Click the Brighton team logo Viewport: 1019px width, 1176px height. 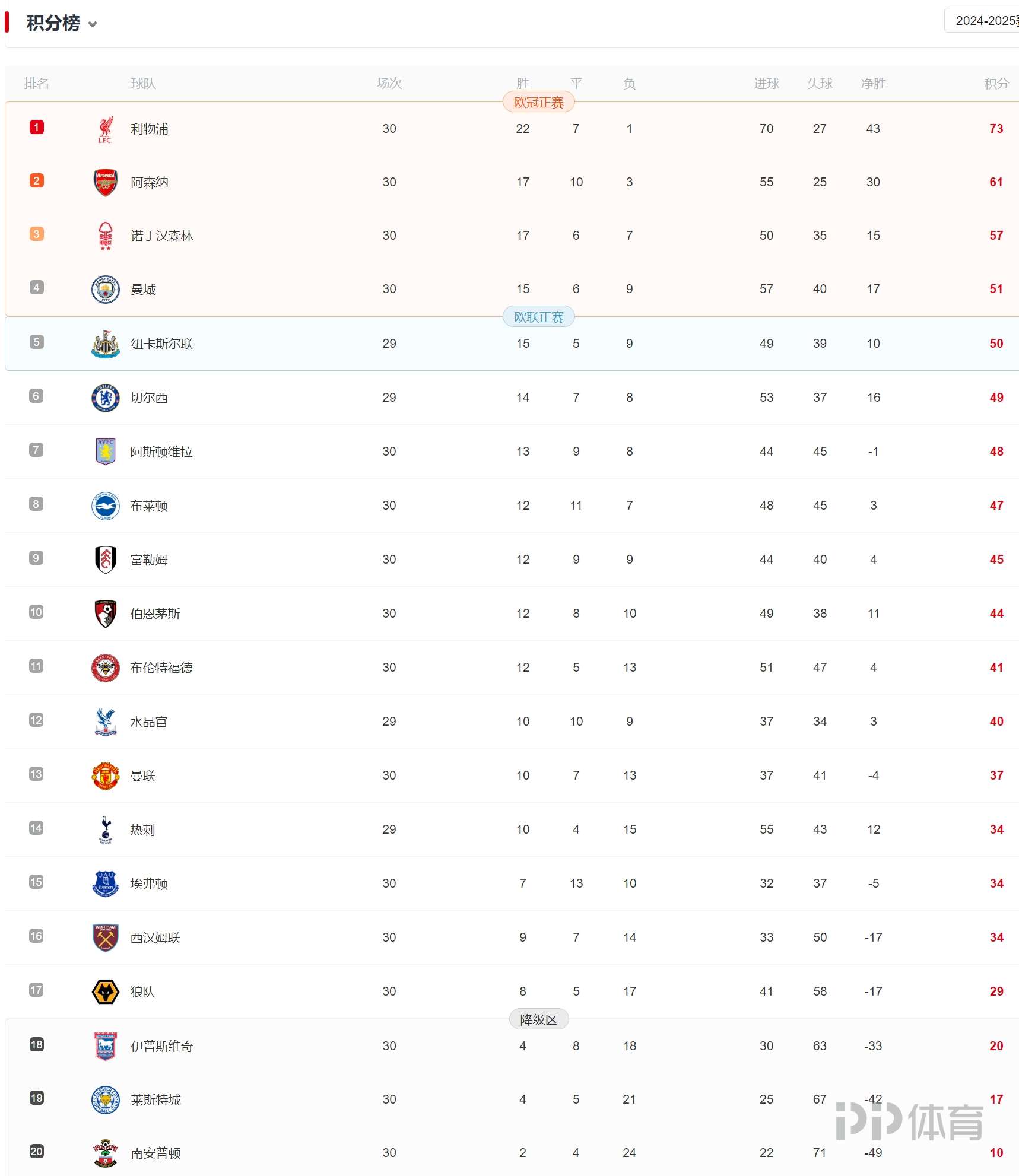pyautogui.click(x=105, y=506)
